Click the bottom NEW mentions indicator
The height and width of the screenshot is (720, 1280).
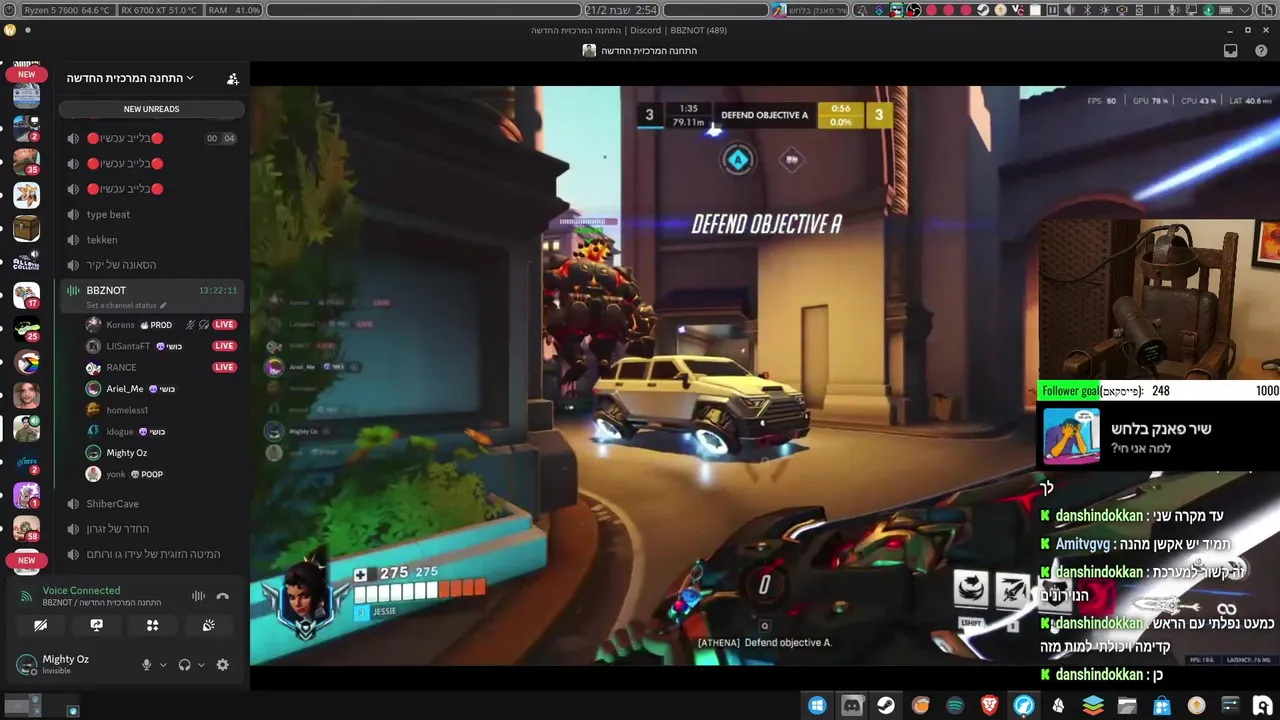click(x=27, y=560)
